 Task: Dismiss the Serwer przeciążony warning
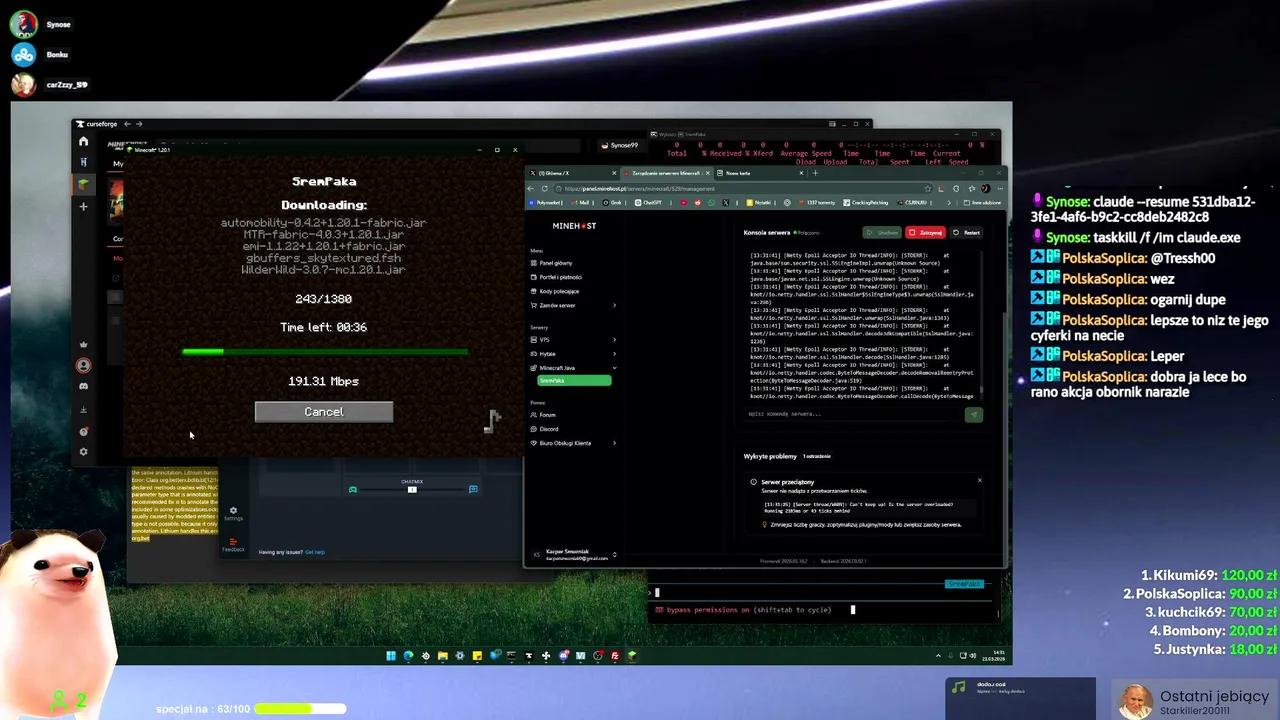pyautogui.click(x=979, y=481)
